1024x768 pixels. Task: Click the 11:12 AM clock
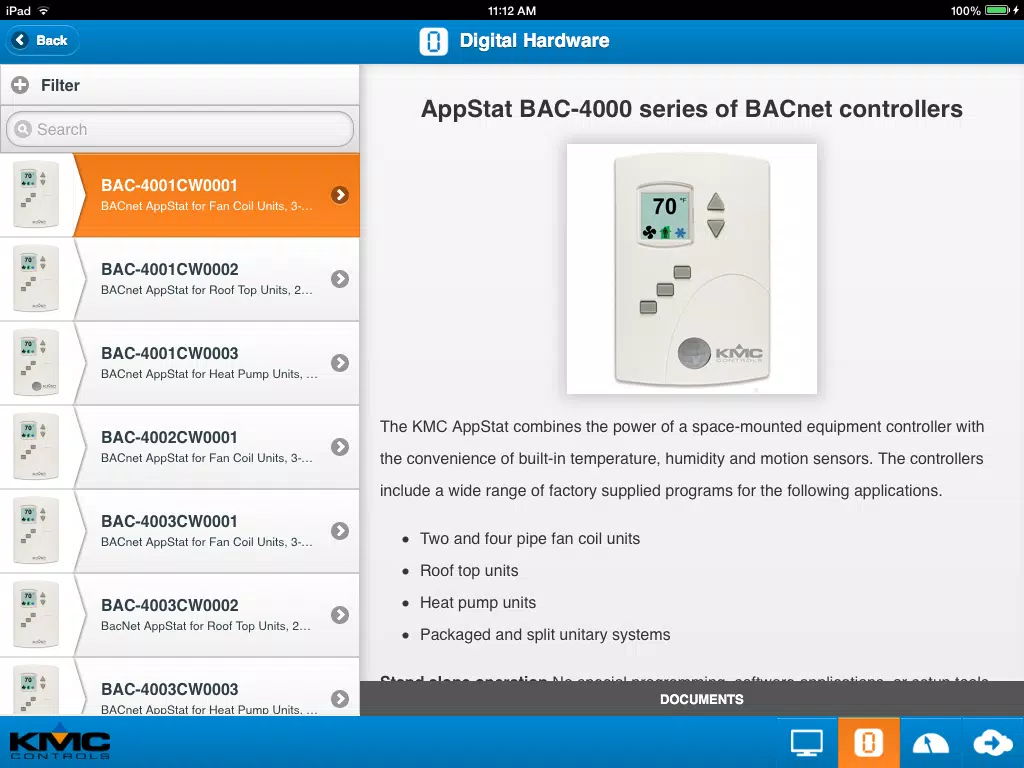pos(512,10)
